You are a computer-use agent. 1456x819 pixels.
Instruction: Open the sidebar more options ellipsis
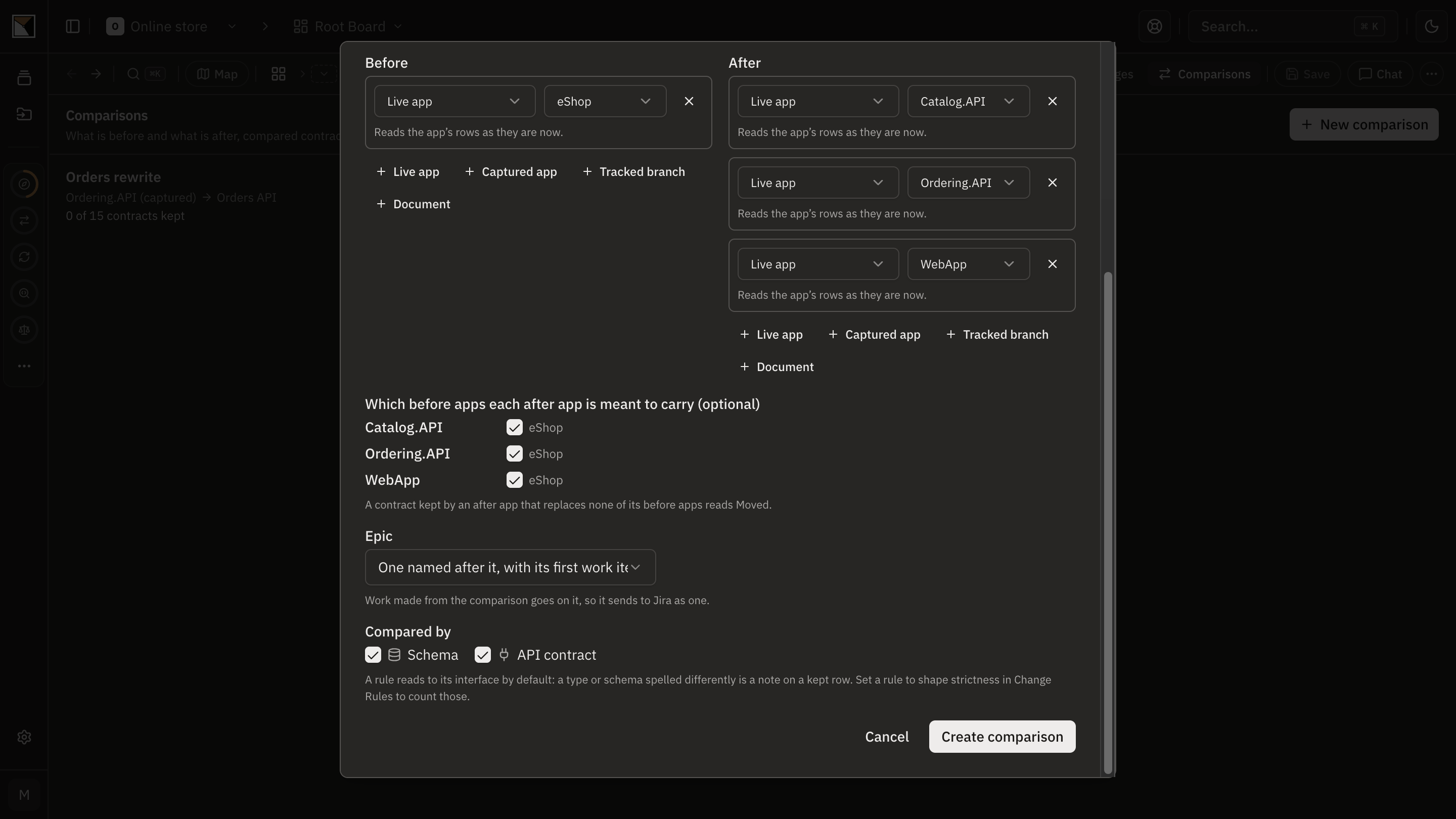24,366
